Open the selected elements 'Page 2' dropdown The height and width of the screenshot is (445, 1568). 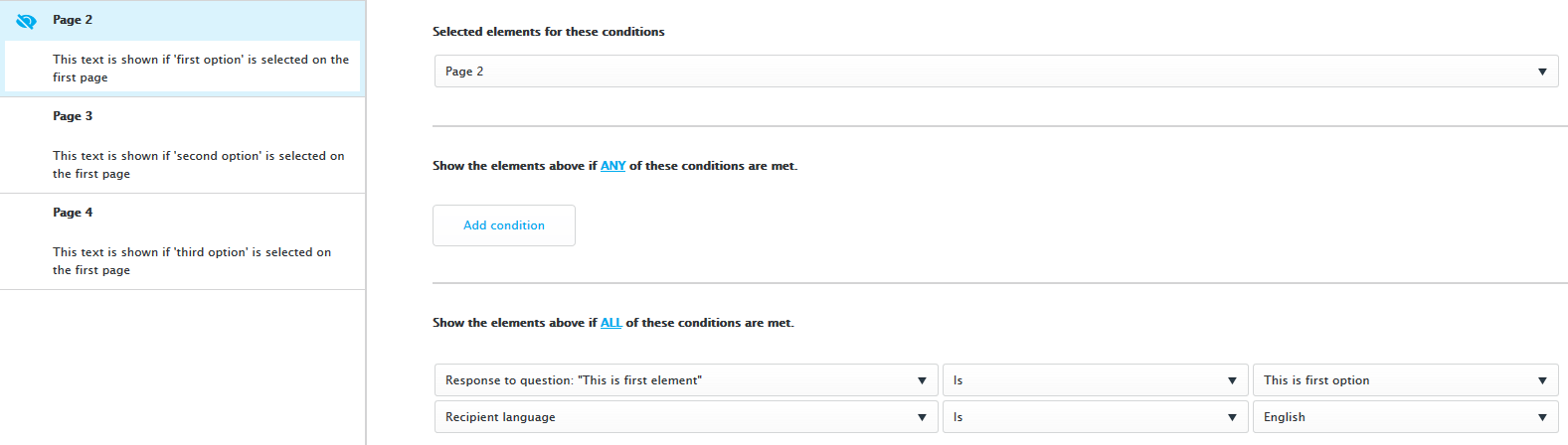tap(984, 72)
